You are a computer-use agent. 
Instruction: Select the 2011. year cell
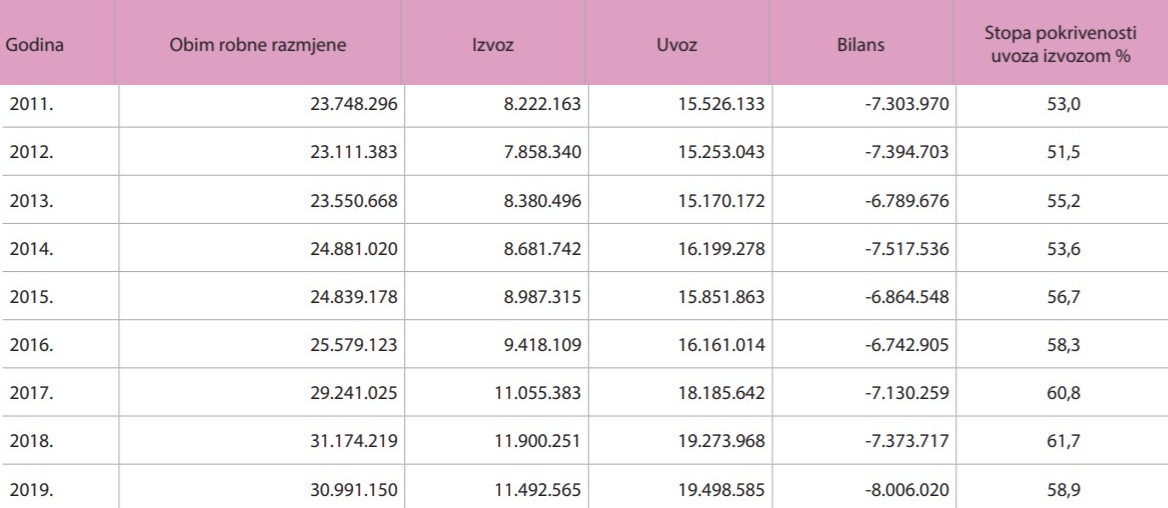click(x=32, y=104)
